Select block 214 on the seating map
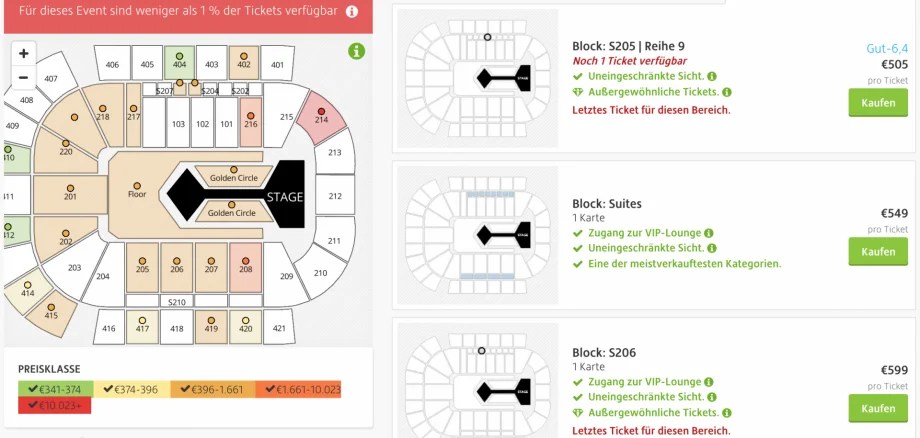Image resolution: width=920 pixels, height=438 pixels. click(320, 117)
